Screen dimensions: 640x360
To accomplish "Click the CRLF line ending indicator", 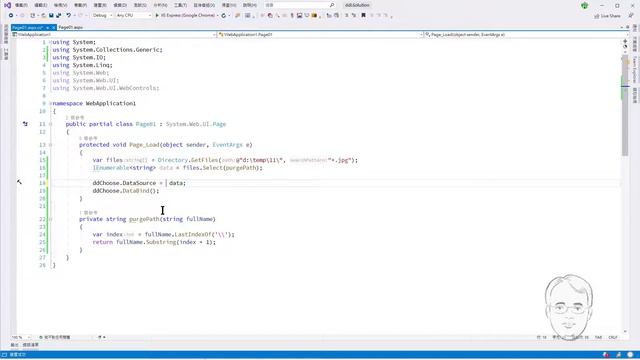I will [613, 337].
